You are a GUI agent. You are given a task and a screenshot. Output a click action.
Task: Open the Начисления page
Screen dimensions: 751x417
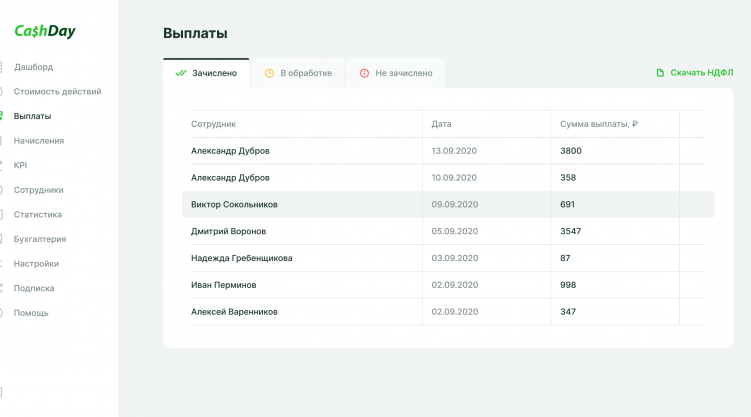coord(39,141)
